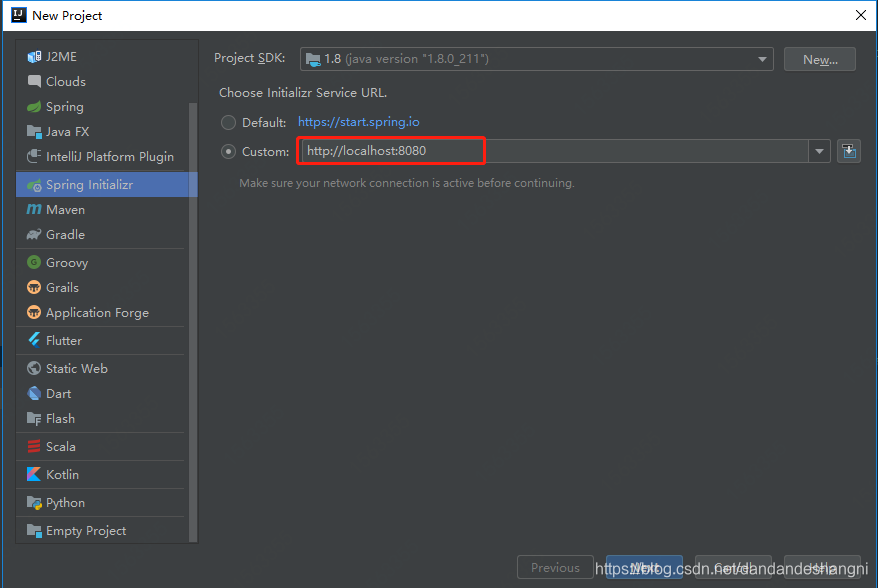Screen dimensions: 878x588
Task: Click the Dart logo icon
Action: pos(34,393)
